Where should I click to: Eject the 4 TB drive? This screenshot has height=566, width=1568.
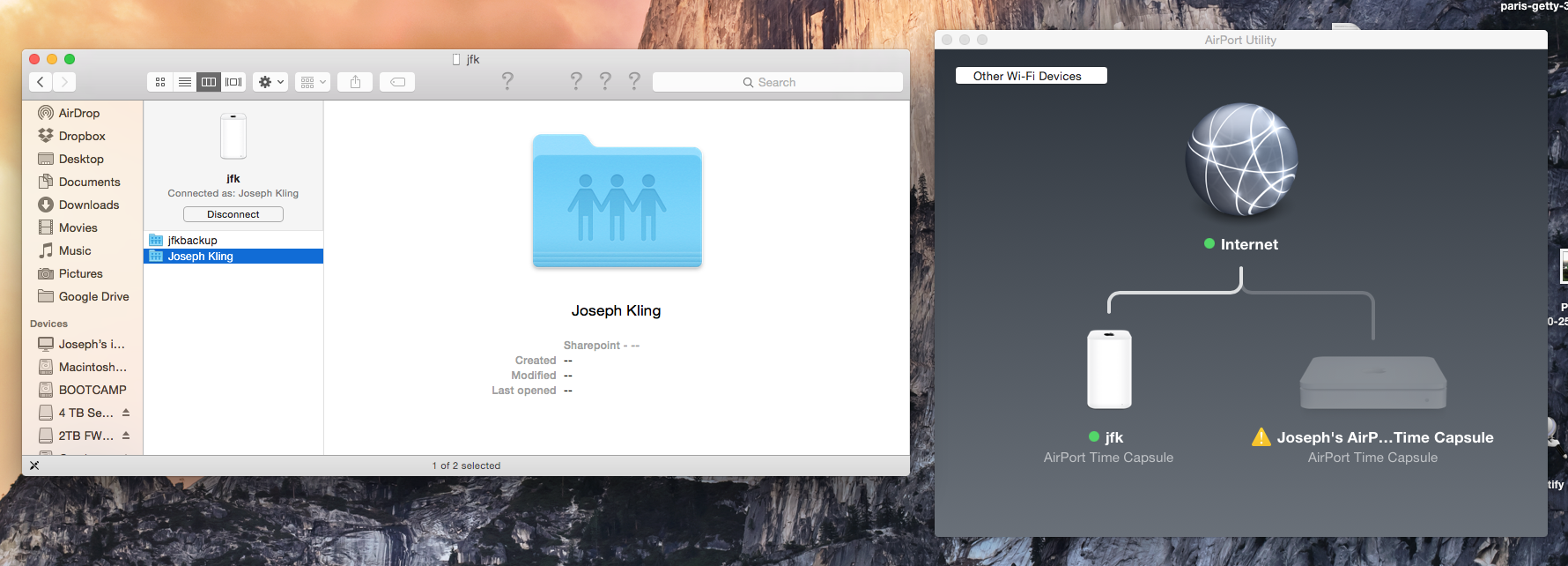point(126,413)
